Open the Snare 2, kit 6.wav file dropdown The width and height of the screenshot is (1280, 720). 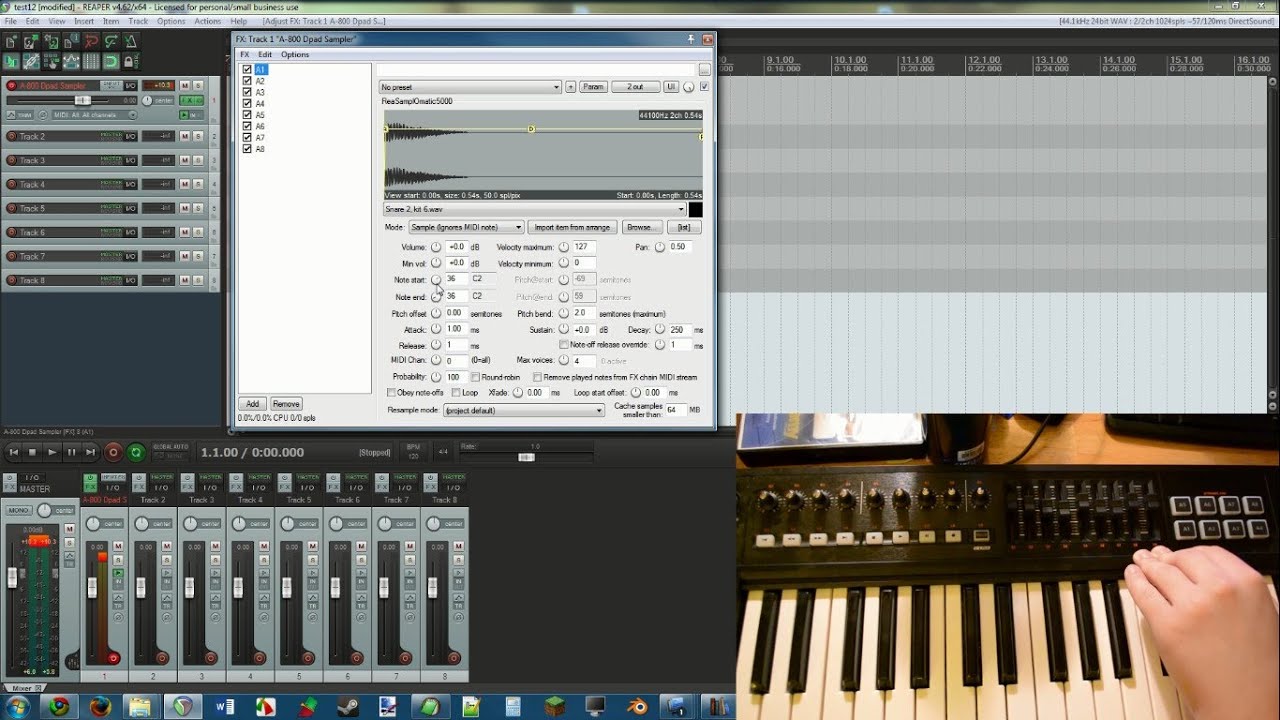coord(535,210)
